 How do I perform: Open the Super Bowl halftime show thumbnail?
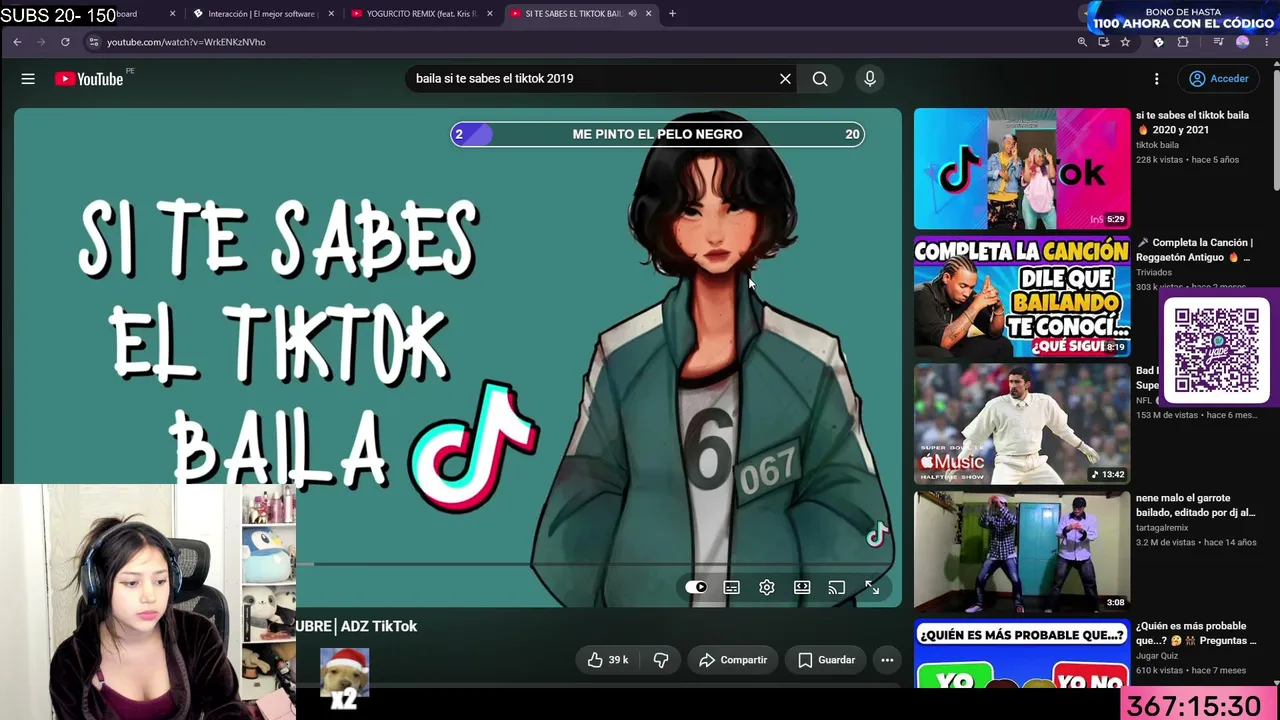(x=1022, y=425)
